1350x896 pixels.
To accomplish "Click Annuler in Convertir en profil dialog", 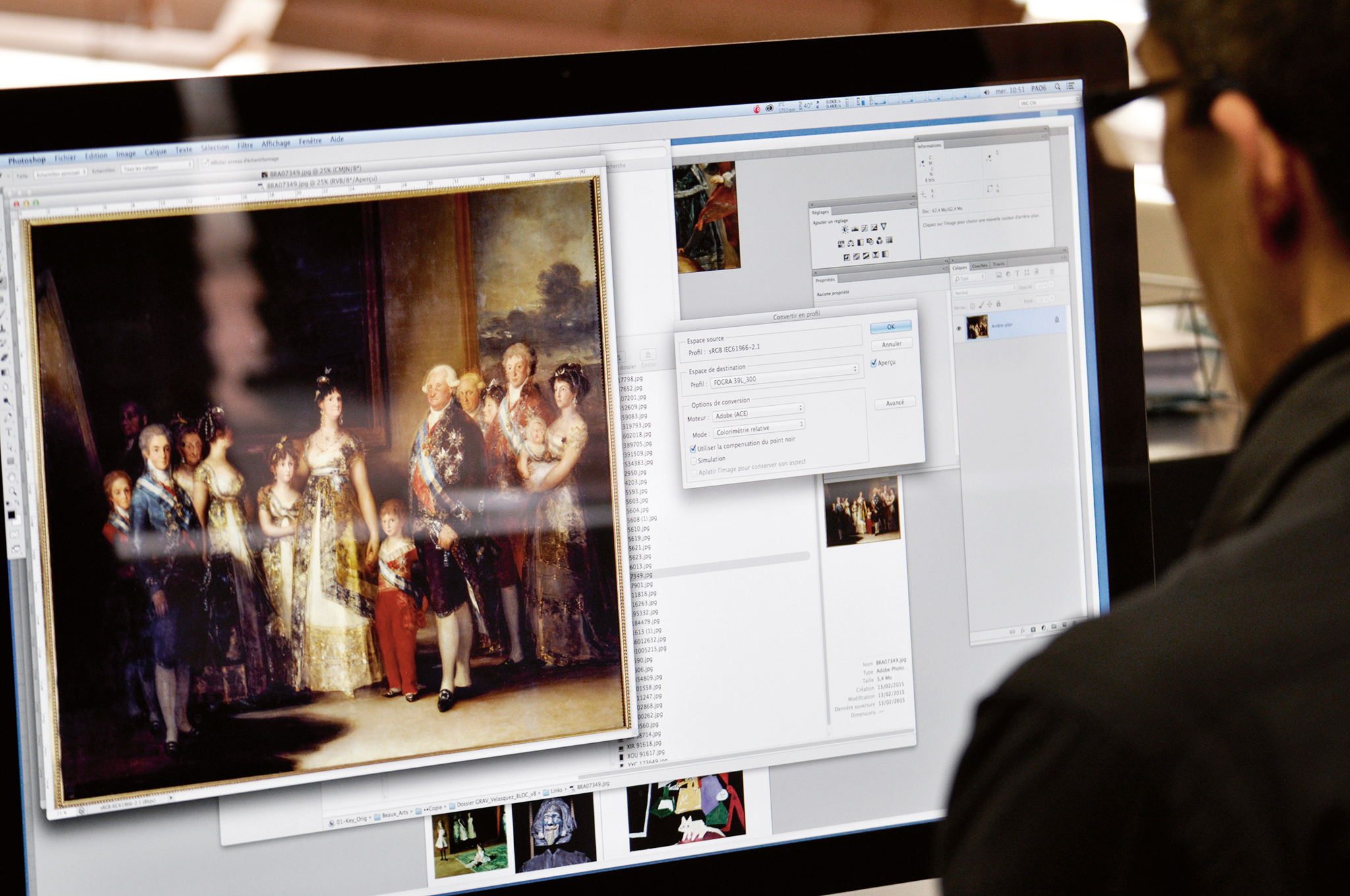I will [x=892, y=344].
